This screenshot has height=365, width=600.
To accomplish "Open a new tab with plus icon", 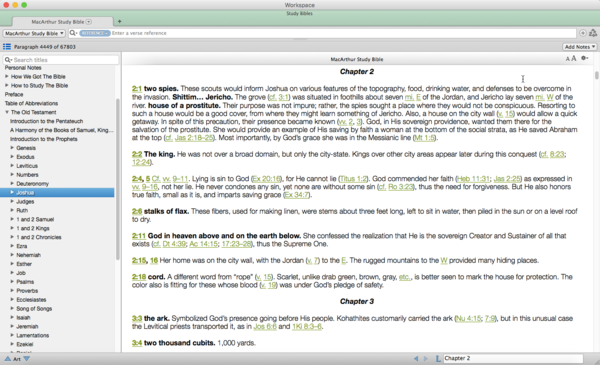I will coord(119,21).
